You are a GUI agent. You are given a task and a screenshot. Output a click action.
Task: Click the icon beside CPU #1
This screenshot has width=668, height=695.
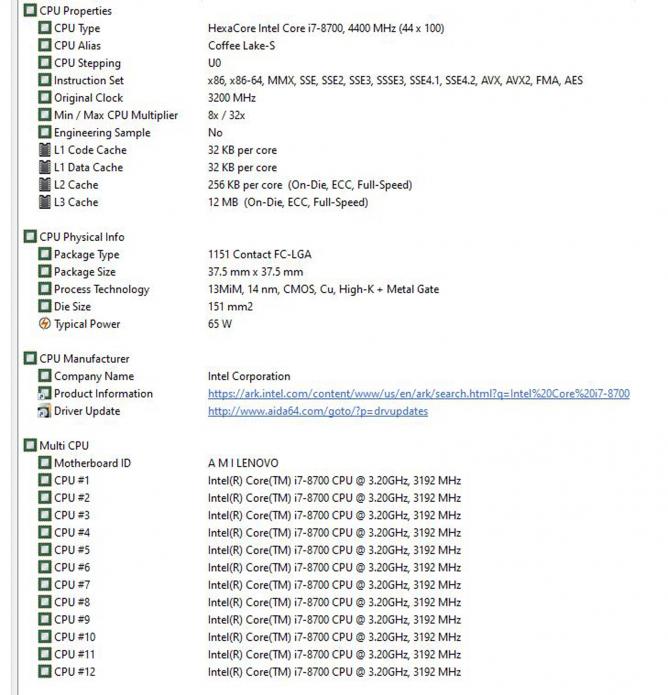tap(45, 480)
